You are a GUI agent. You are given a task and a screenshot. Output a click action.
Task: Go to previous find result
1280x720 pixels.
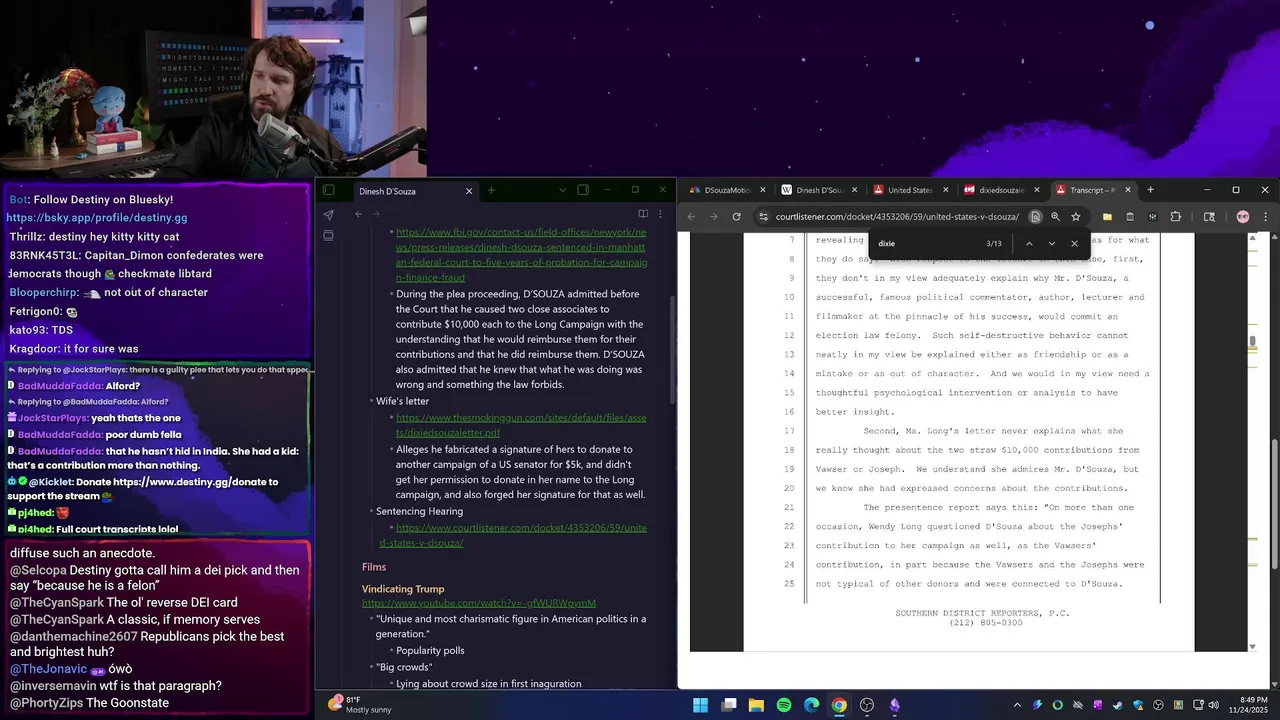pos(1029,244)
